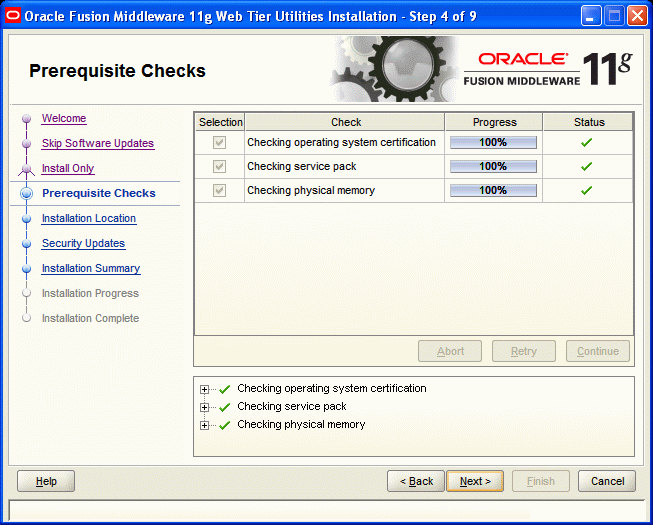
Task: Cancel the installation
Action: coord(607,481)
